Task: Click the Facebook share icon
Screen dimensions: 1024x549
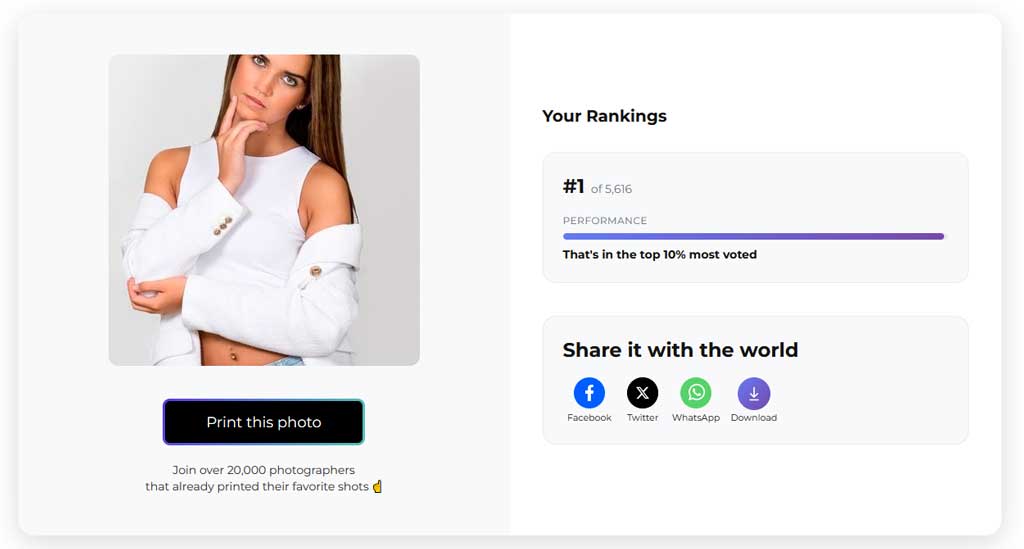Action: [x=589, y=393]
